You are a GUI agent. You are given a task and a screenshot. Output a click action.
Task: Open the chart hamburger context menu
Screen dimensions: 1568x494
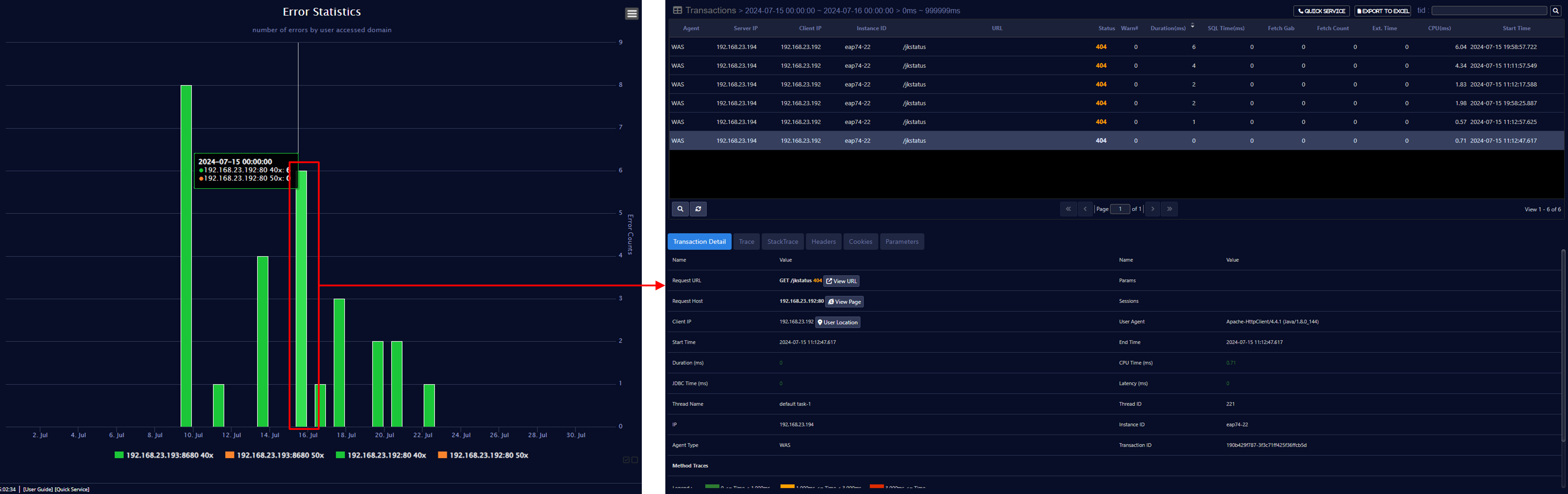632,14
